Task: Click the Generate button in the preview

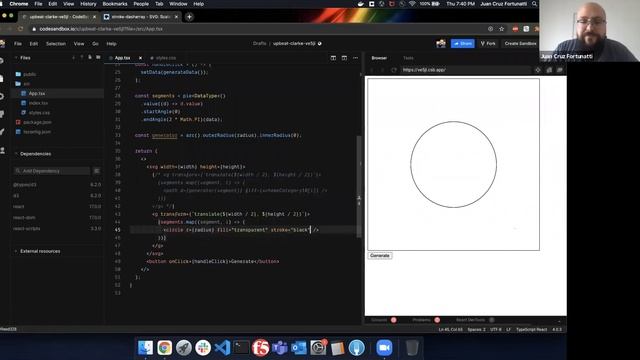Action: coord(380,256)
